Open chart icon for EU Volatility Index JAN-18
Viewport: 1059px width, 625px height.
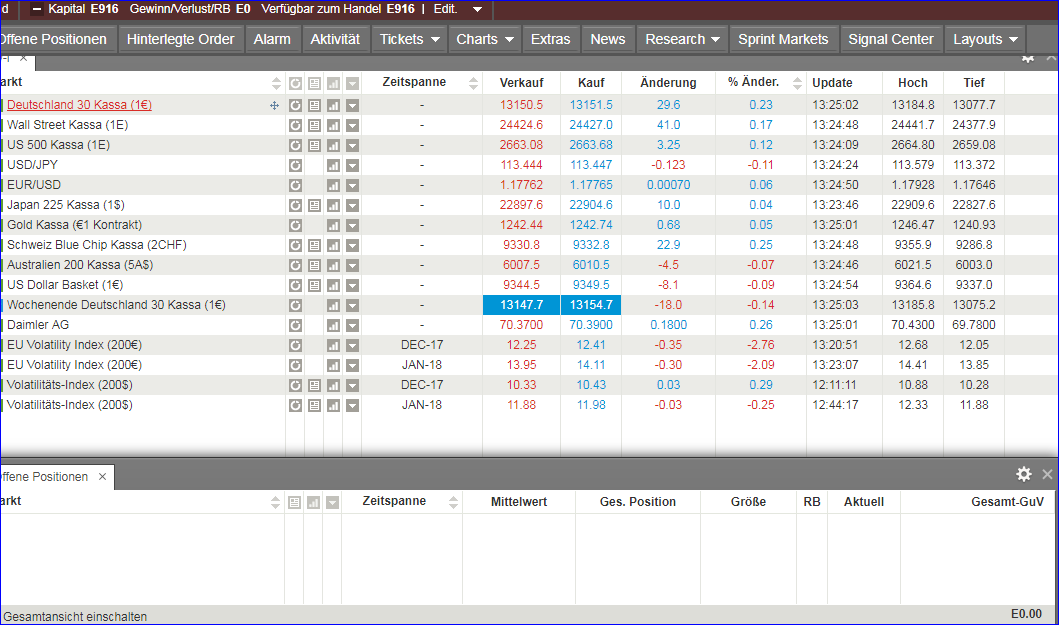click(x=333, y=366)
